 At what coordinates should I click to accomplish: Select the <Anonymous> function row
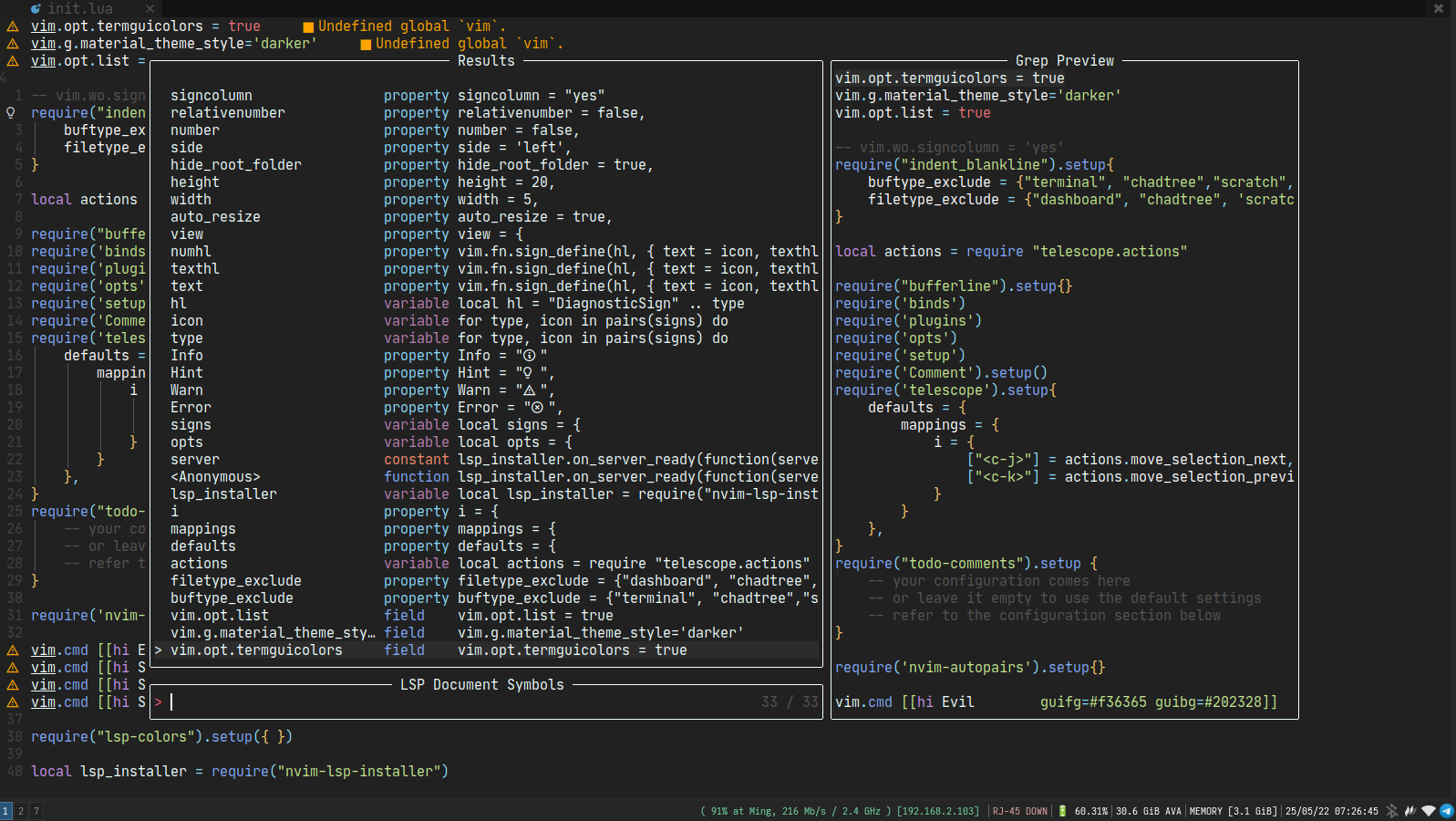coord(488,477)
